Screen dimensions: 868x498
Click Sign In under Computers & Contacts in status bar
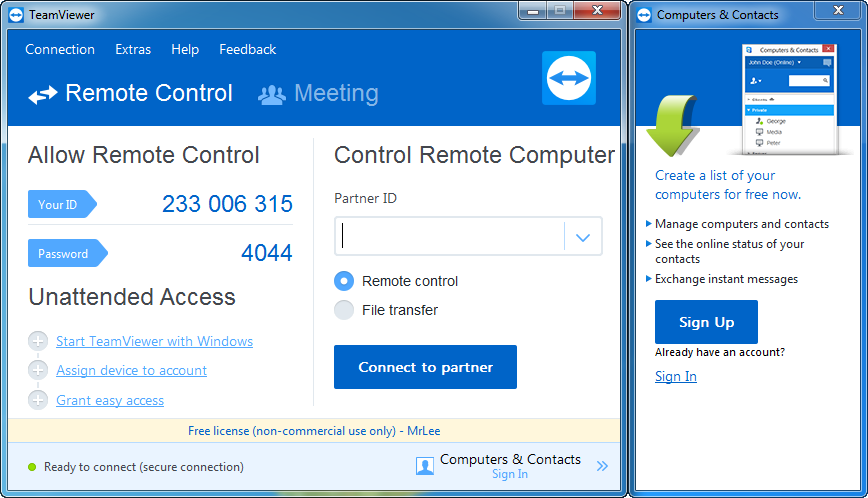point(510,474)
